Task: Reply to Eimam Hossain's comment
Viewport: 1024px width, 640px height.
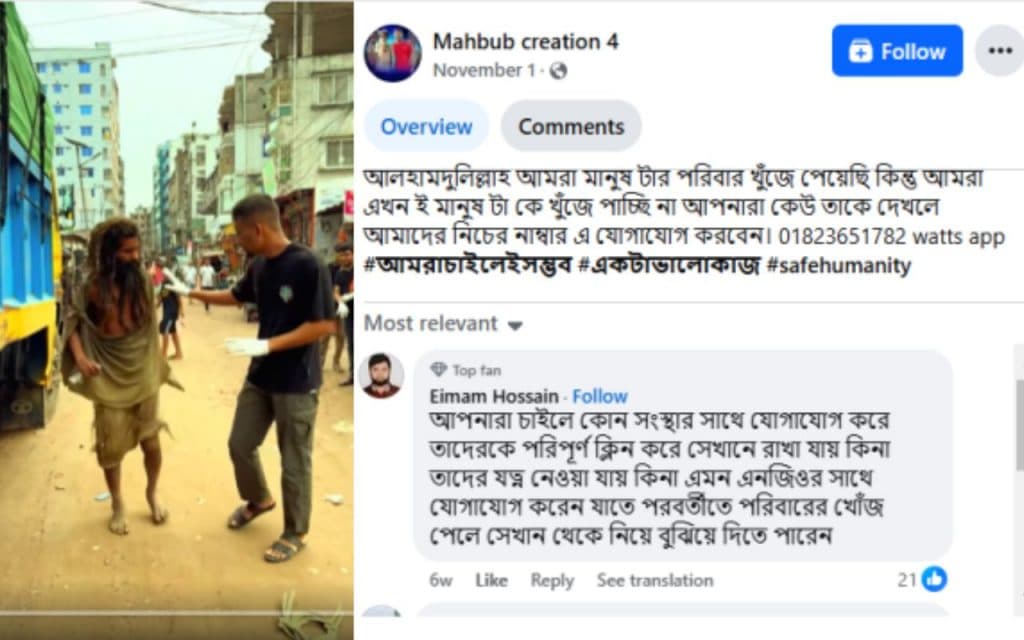Action: pos(552,580)
